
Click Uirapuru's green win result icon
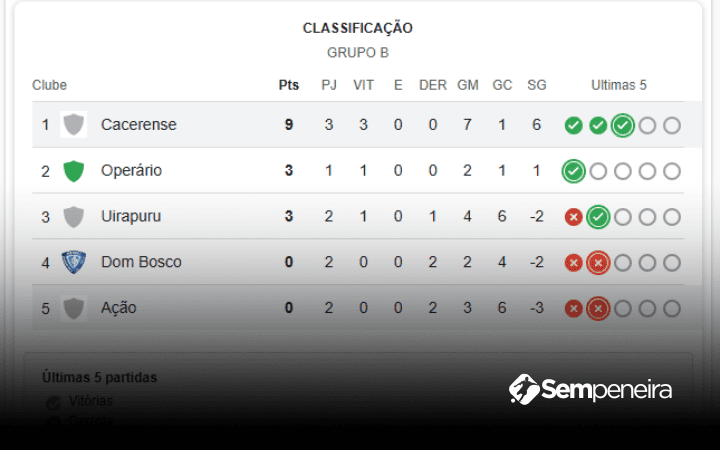pyautogui.click(x=598, y=217)
